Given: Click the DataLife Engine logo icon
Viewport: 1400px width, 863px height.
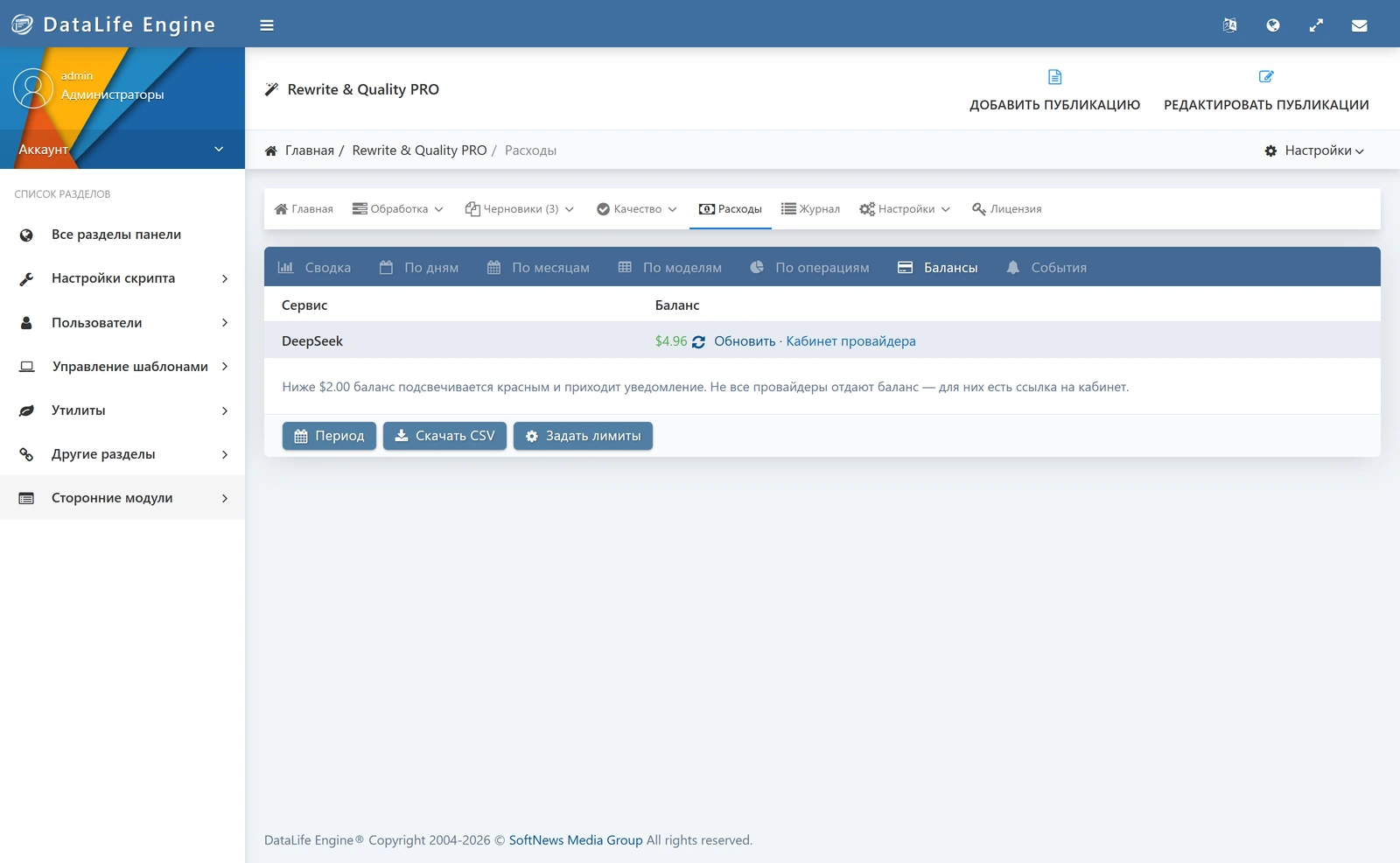Looking at the screenshot, I should (x=23, y=25).
